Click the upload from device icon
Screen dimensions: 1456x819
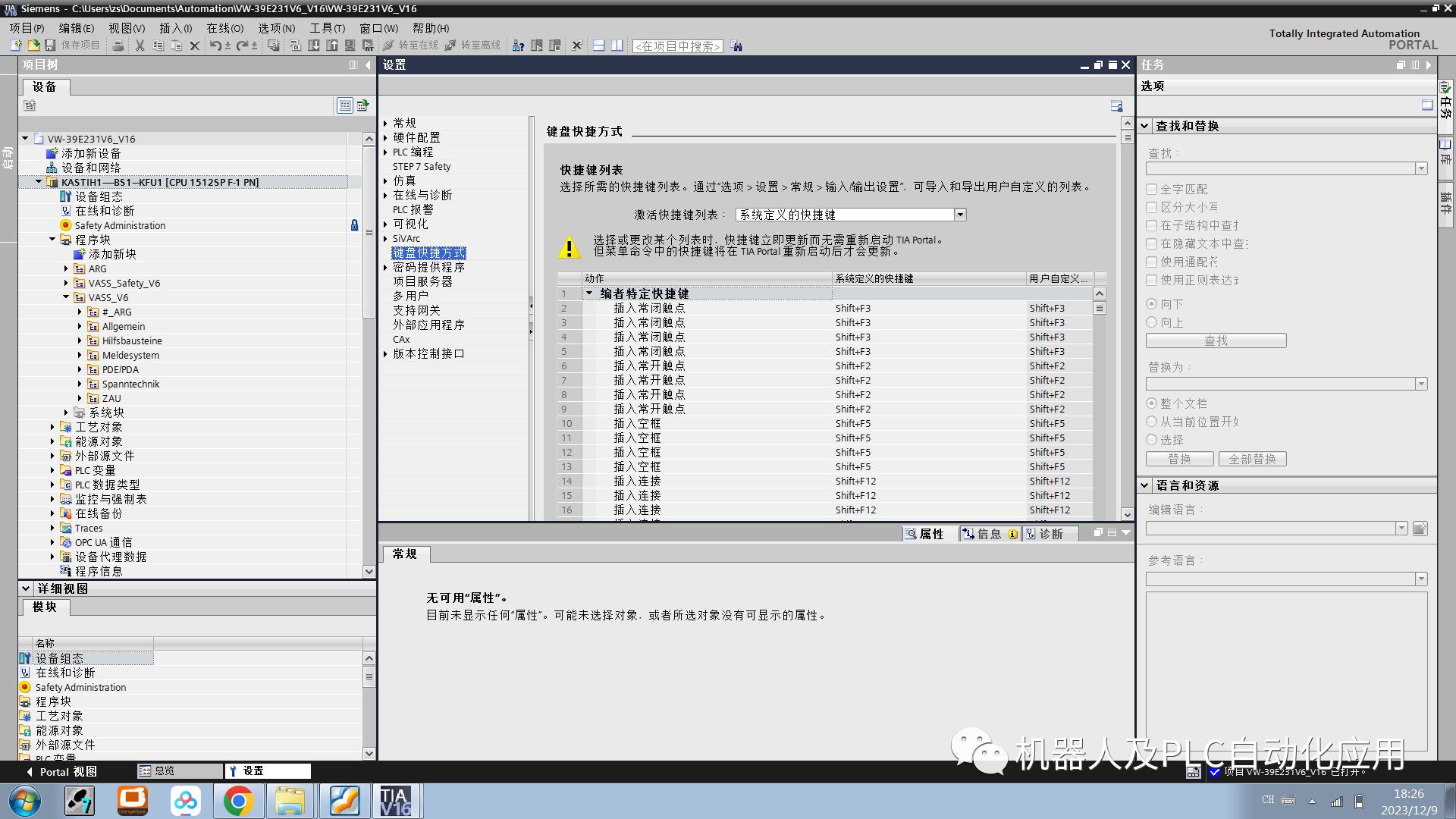(332, 45)
